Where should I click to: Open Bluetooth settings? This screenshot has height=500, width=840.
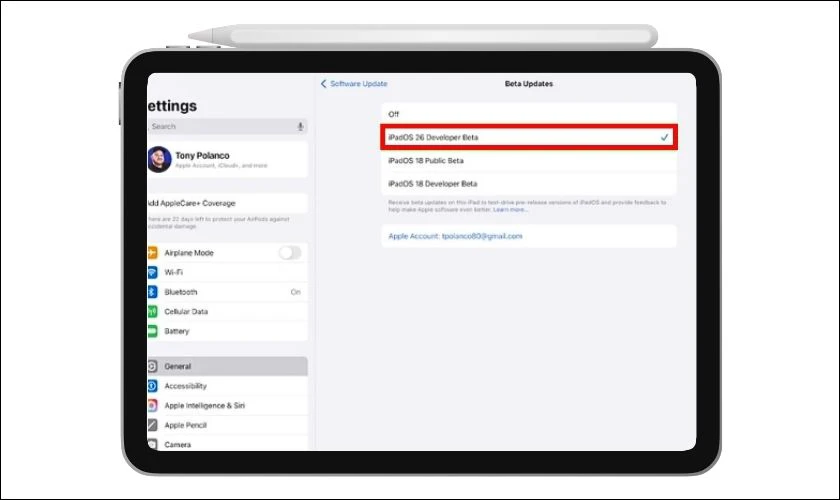[x=227, y=292]
